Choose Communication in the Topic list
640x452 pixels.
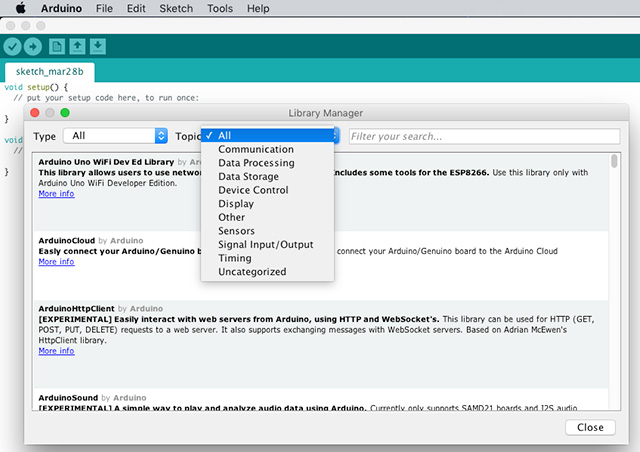tap(267, 149)
